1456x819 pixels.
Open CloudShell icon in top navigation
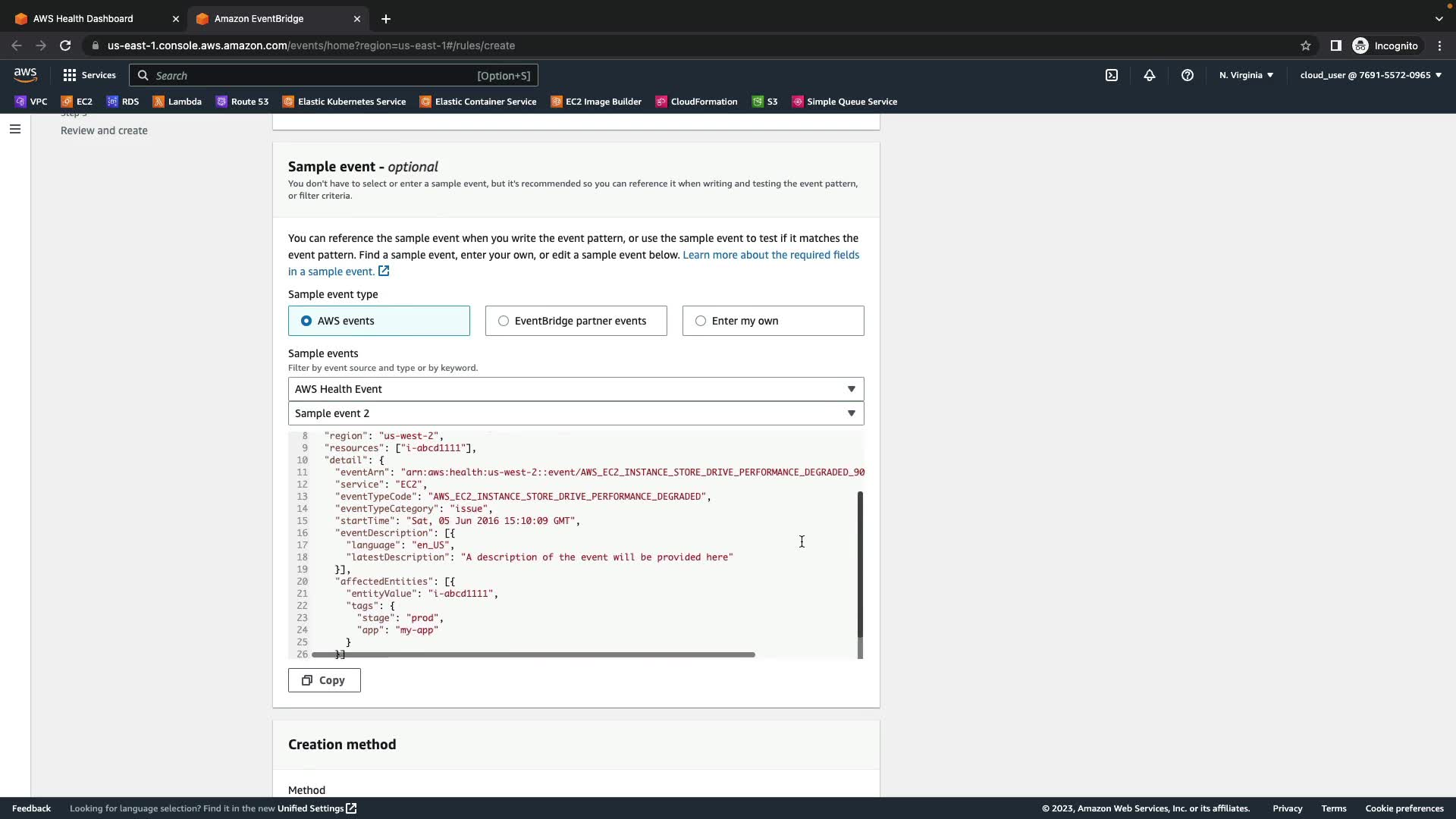tap(1111, 75)
